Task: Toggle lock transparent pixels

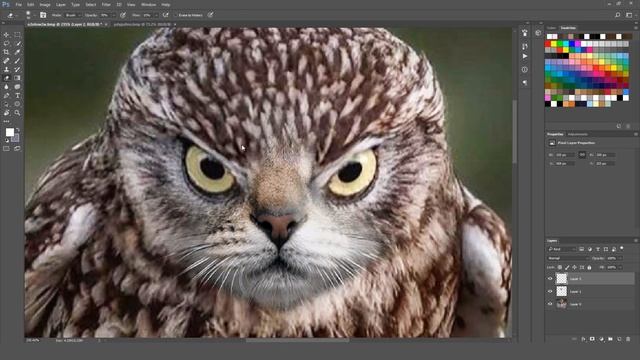Action: 560,267
